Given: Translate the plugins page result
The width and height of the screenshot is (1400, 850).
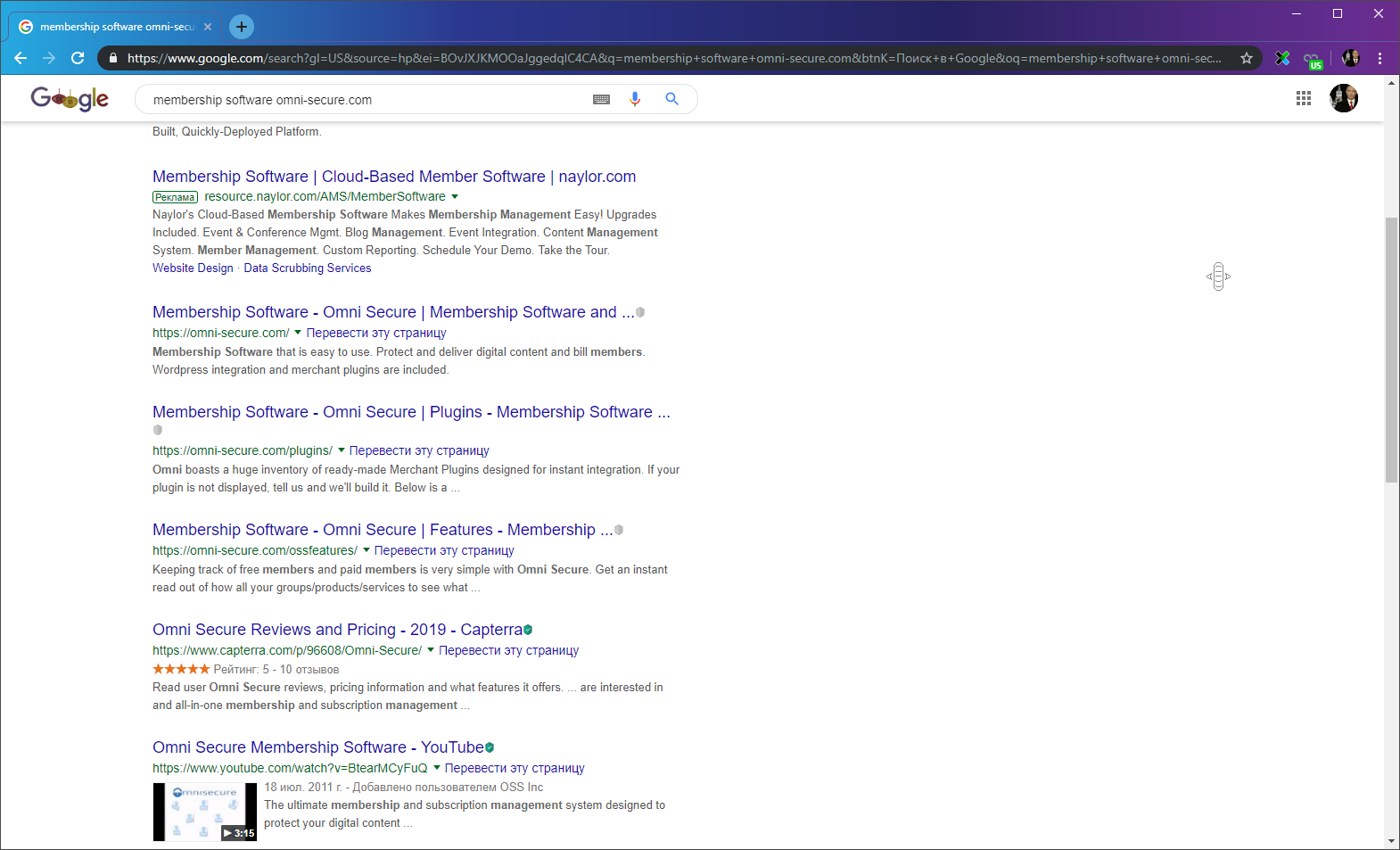Looking at the screenshot, I should point(419,450).
